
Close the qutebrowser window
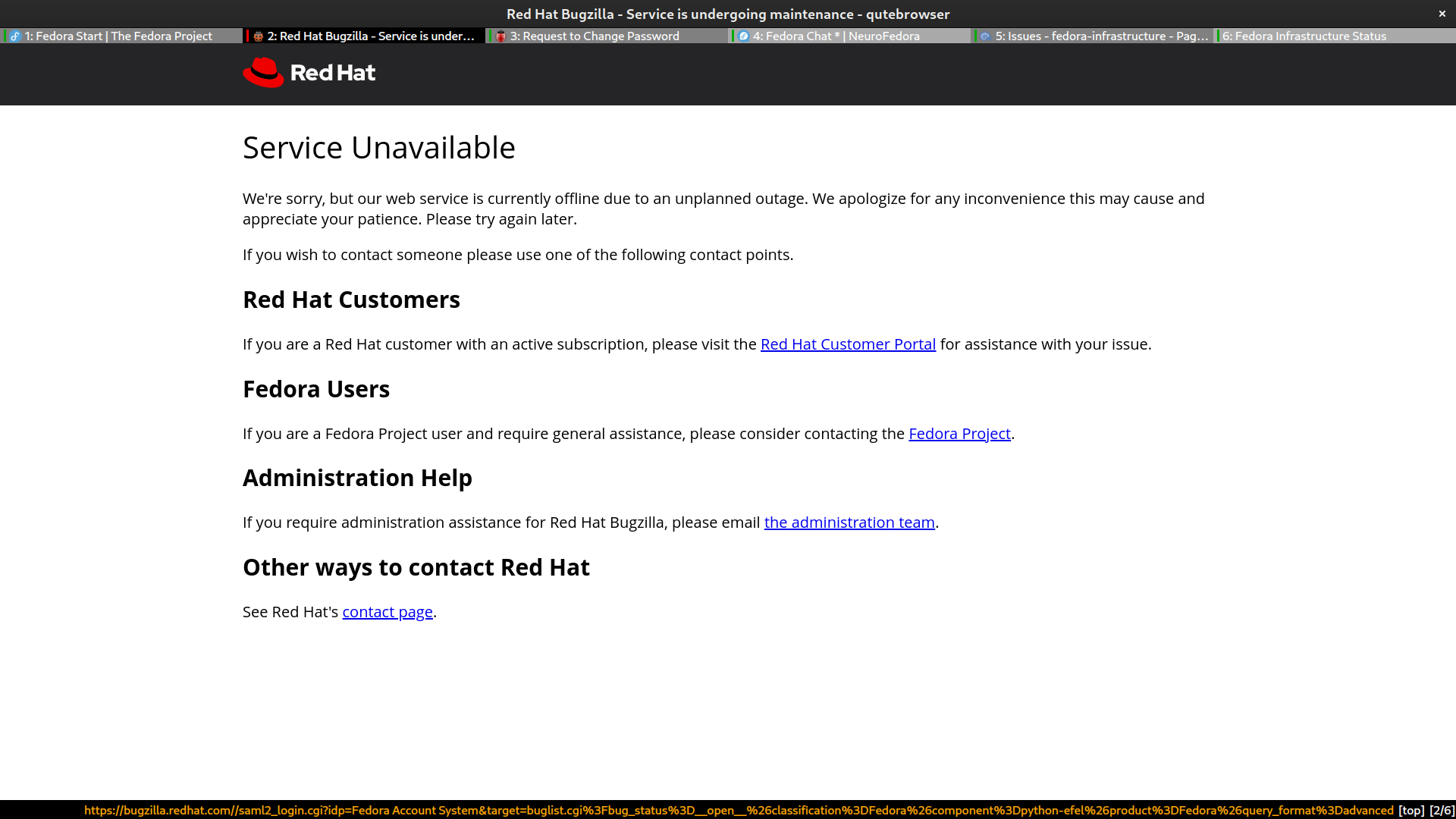(1442, 14)
